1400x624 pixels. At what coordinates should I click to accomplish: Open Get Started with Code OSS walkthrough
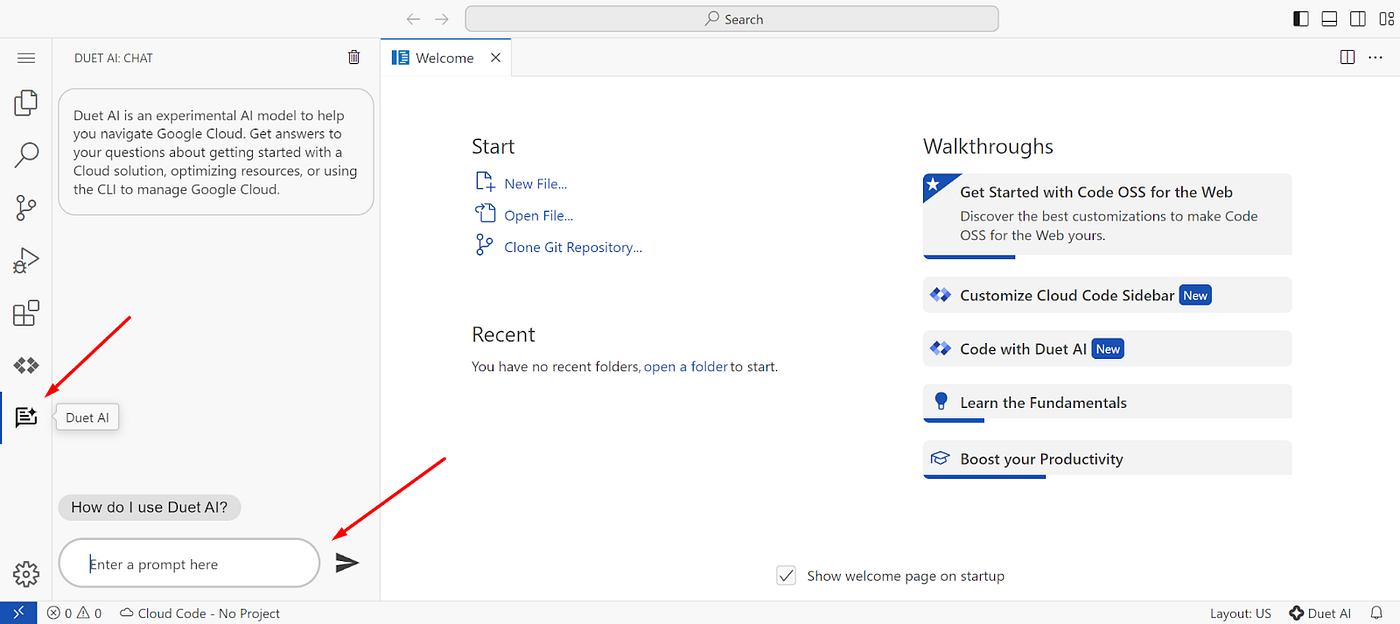point(1107,215)
